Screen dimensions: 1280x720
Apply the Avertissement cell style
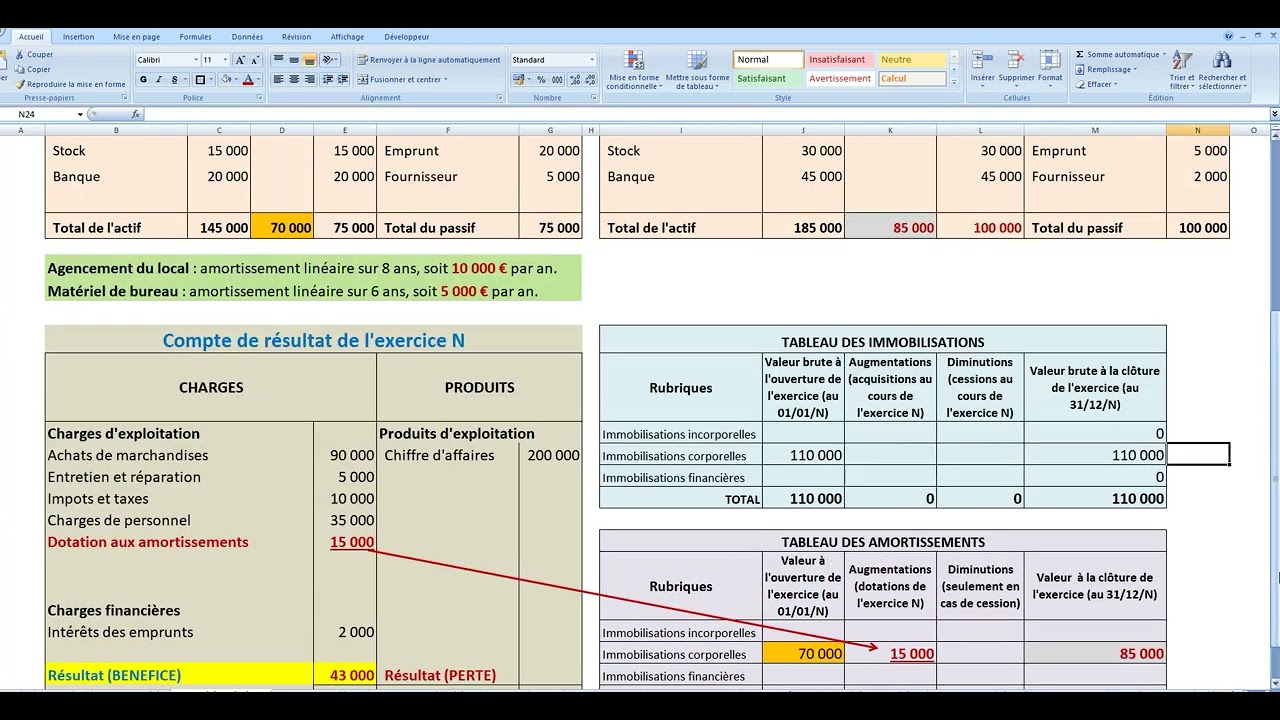point(838,78)
